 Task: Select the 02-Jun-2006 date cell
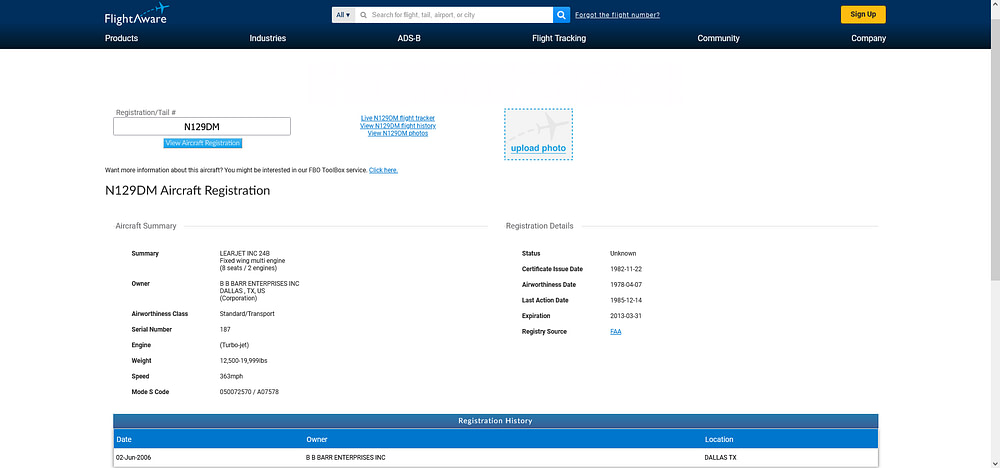click(133, 458)
